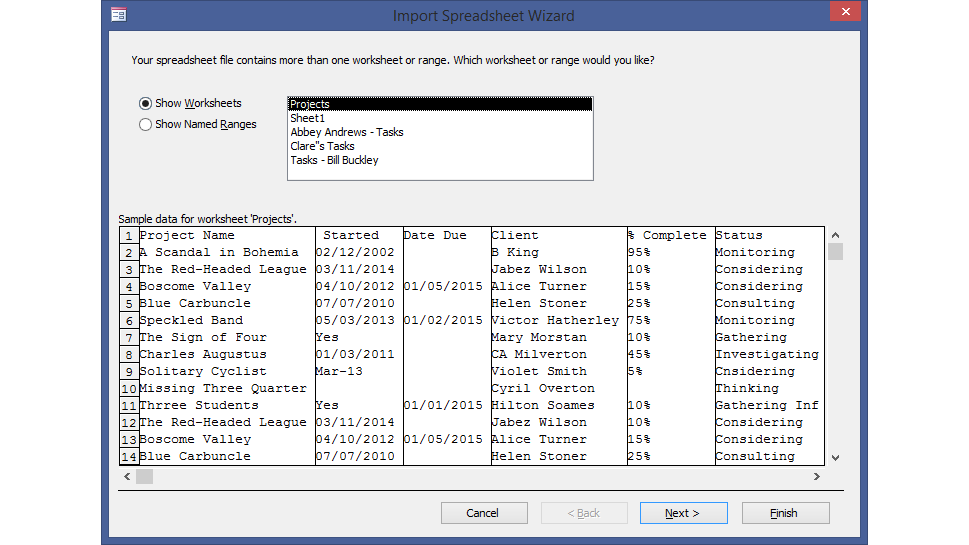The image size is (969, 545).
Task: Click the 'Status' header cell
Action: [769, 235]
